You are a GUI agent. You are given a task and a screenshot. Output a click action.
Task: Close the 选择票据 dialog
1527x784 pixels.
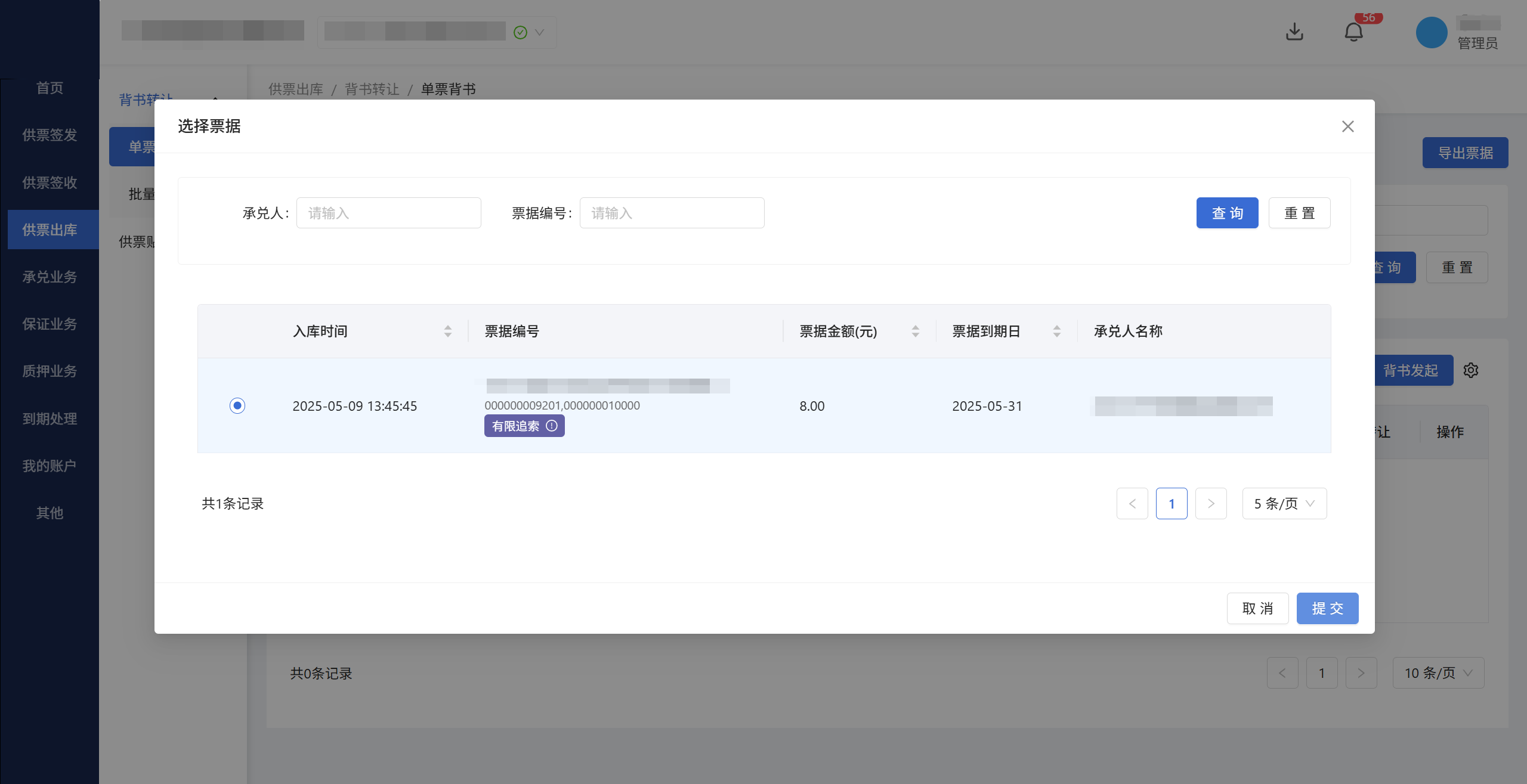(x=1347, y=126)
